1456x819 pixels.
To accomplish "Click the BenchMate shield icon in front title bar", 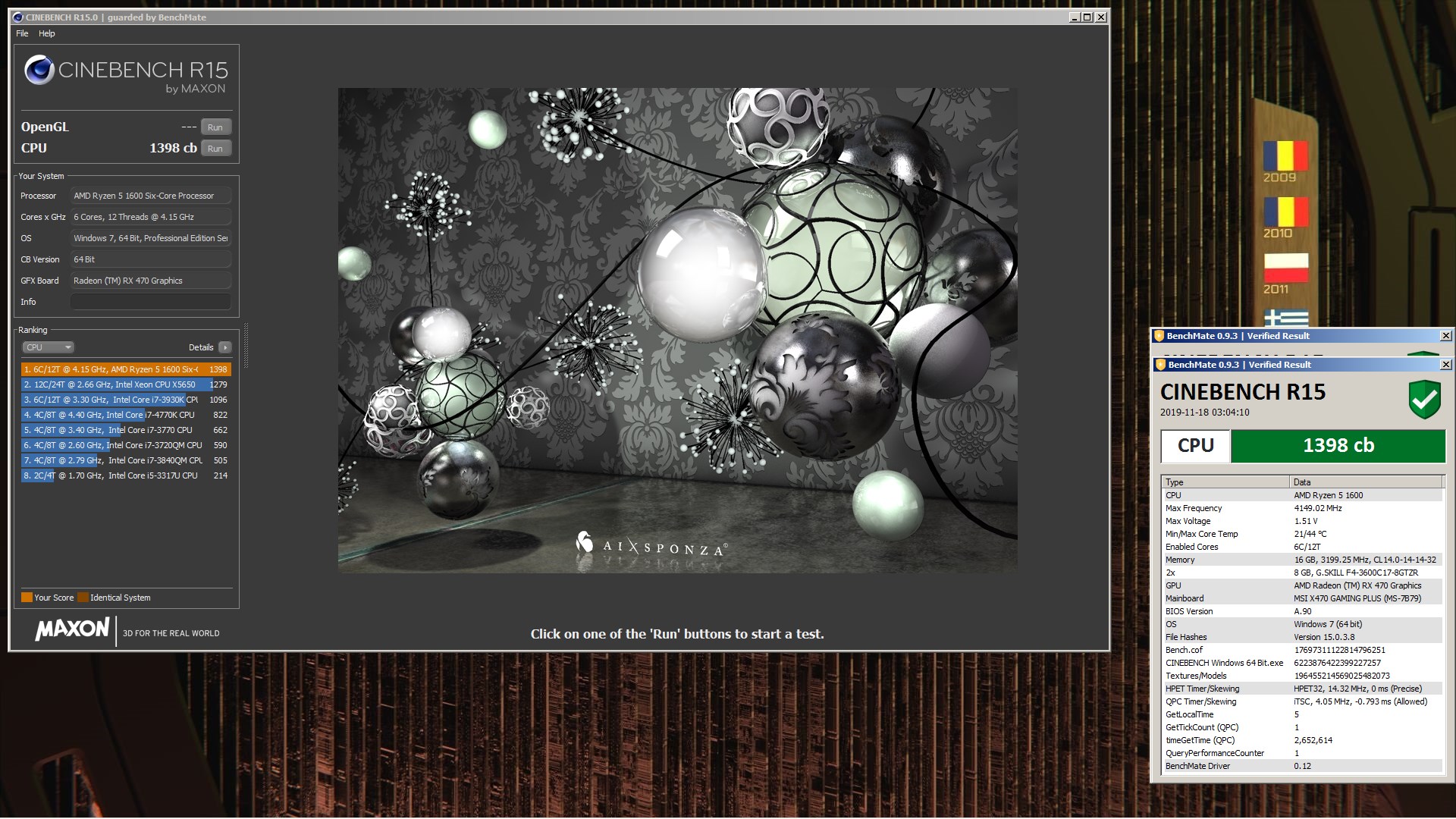I will pyautogui.click(x=1159, y=365).
